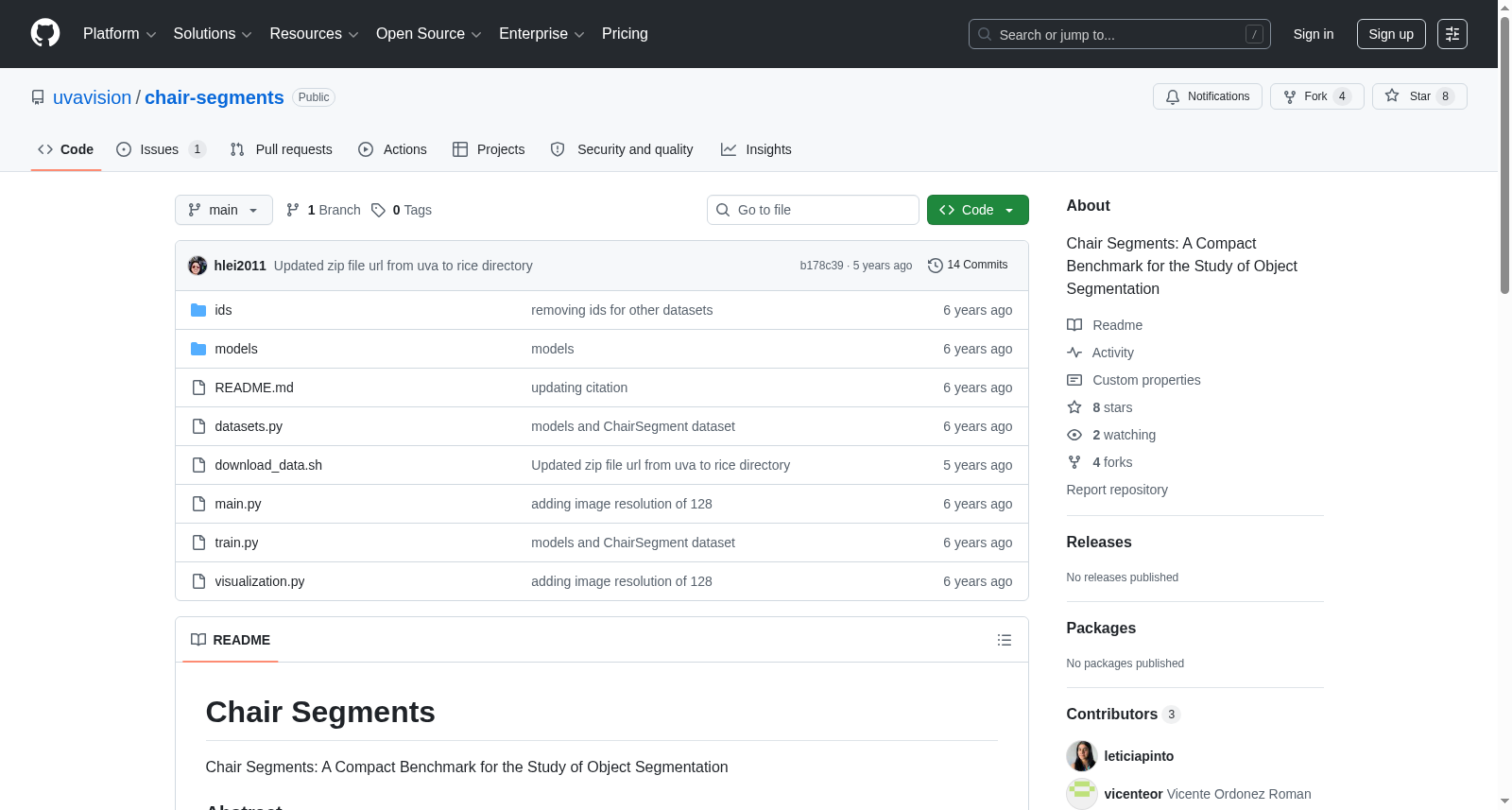Open the GitHub homepage logo
1512x810 pixels.
45,34
